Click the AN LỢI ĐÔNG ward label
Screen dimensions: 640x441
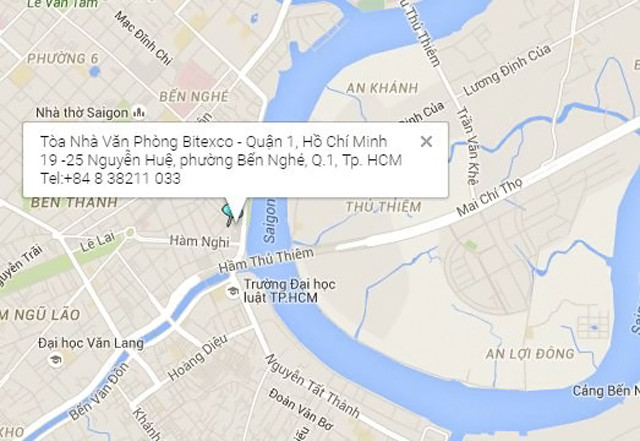530,354
